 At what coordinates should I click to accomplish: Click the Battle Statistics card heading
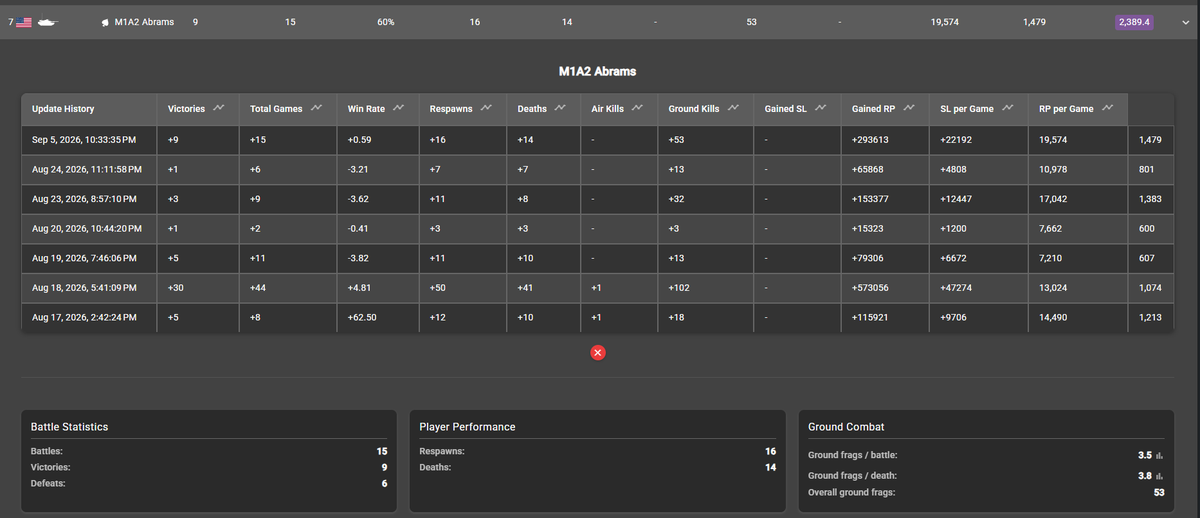point(70,427)
